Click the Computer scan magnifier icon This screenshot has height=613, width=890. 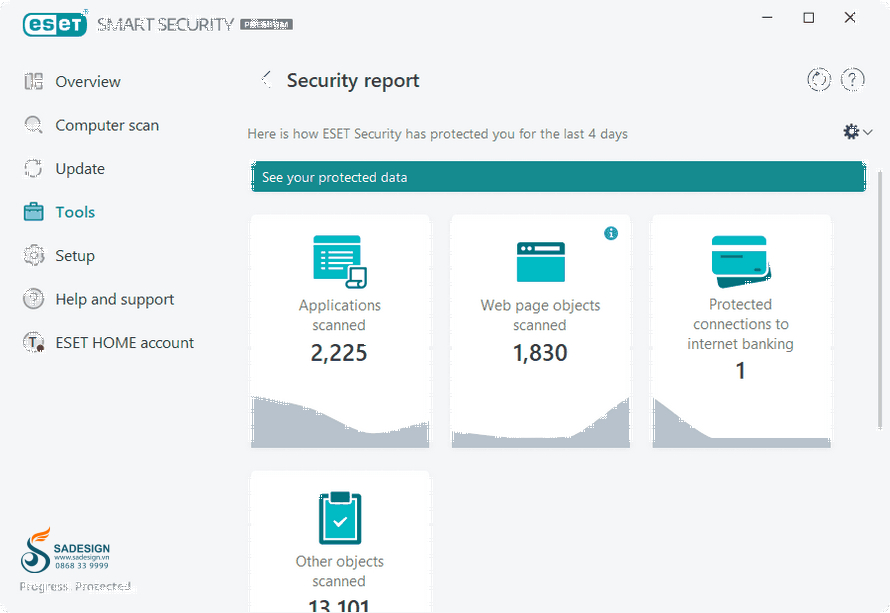tap(33, 125)
